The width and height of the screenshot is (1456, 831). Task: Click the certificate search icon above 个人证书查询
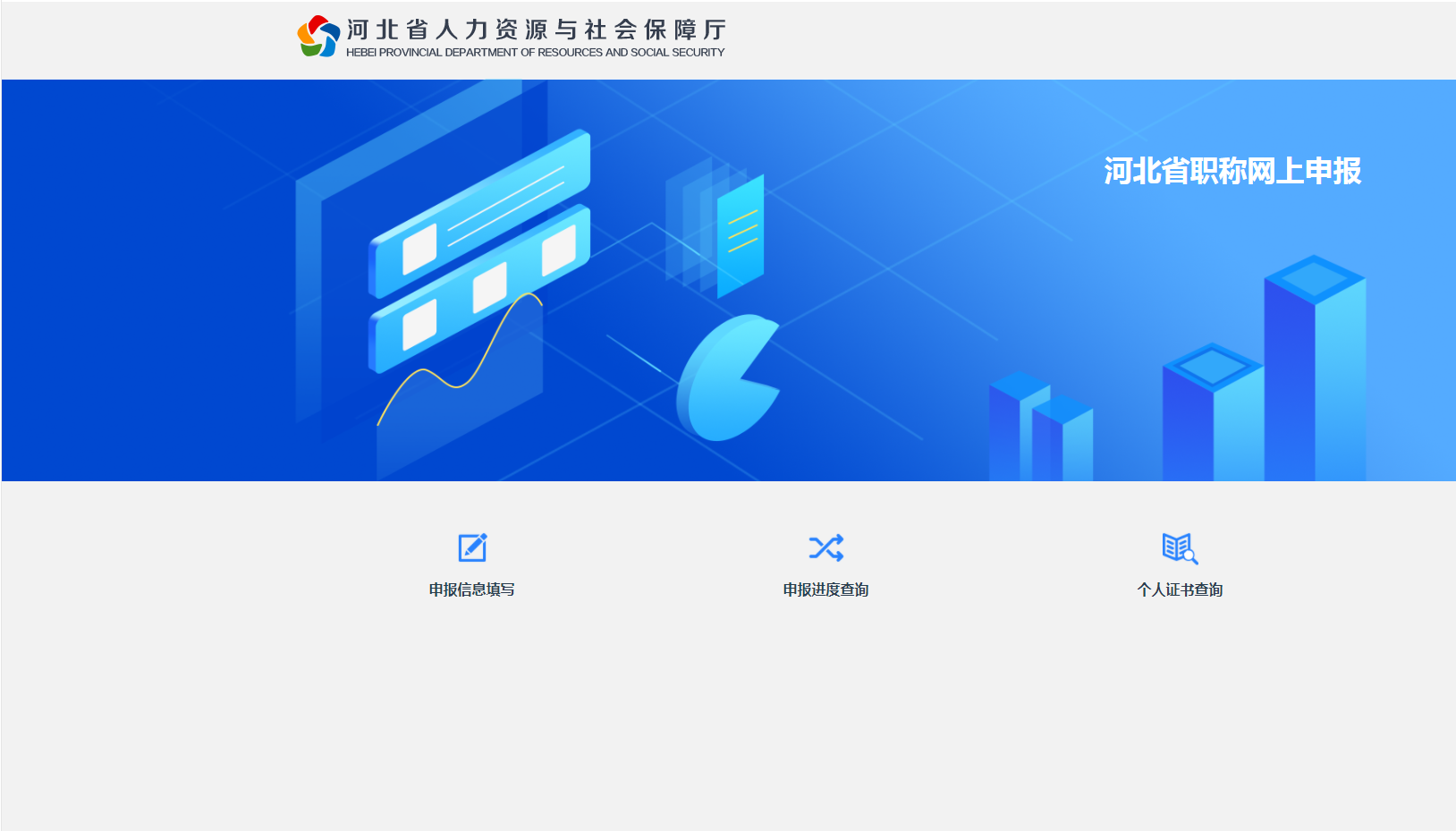[1179, 547]
